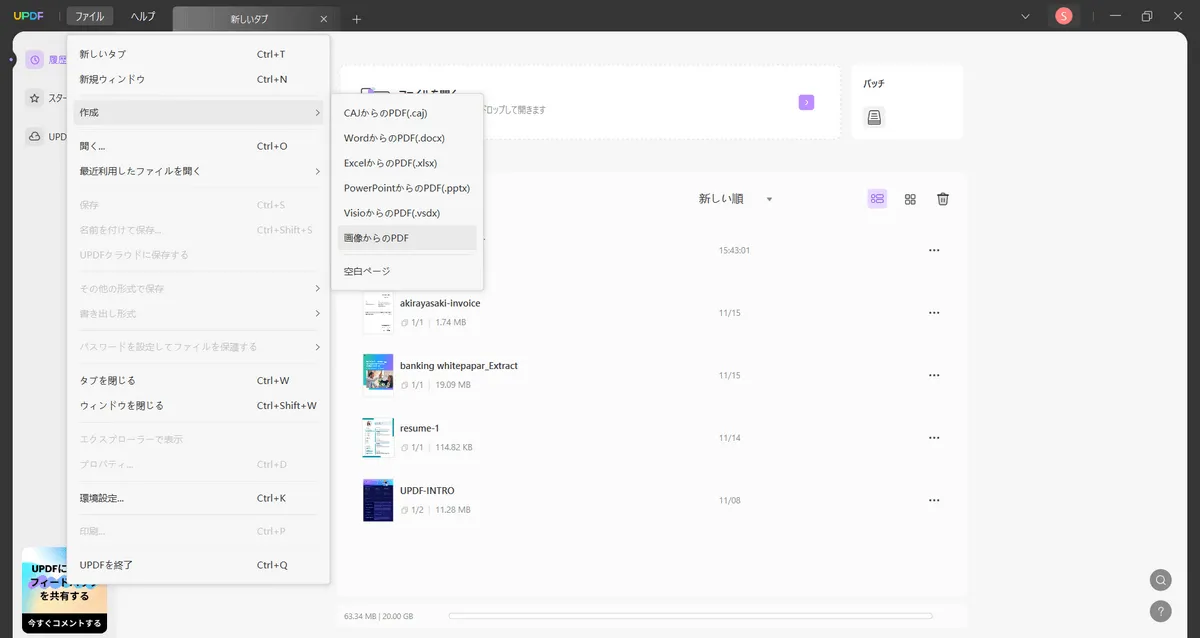The width and height of the screenshot is (1200, 638).
Task: Add a new tab with plus icon
Action: 357,19
